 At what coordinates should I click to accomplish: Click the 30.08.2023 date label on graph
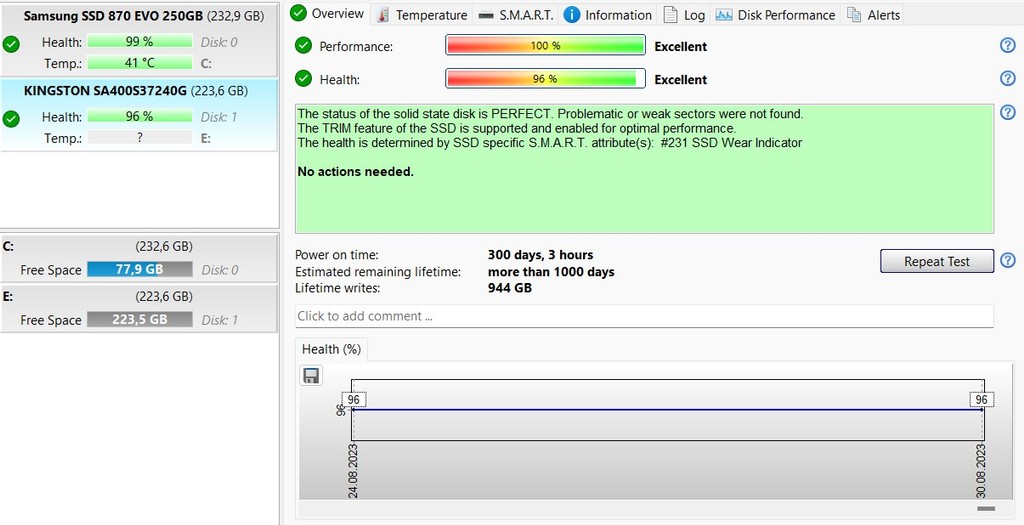tap(982, 471)
